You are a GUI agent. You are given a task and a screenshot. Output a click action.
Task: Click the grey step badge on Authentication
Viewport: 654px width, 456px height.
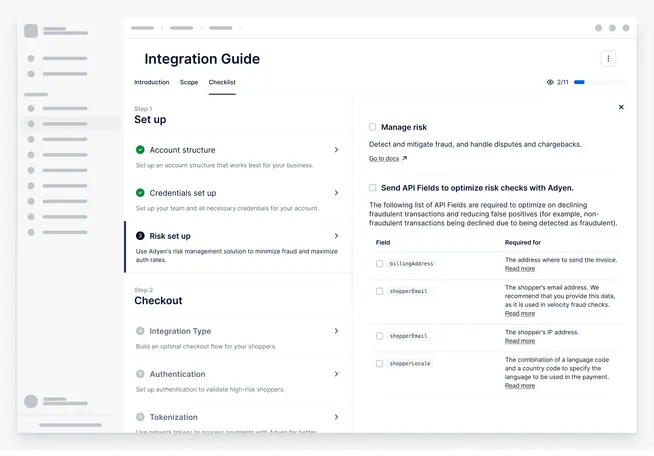pos(140,374)
